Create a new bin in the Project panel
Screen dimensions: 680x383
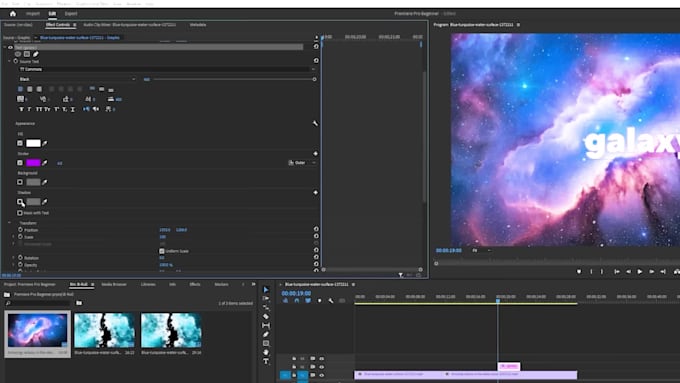coord(79,303)
